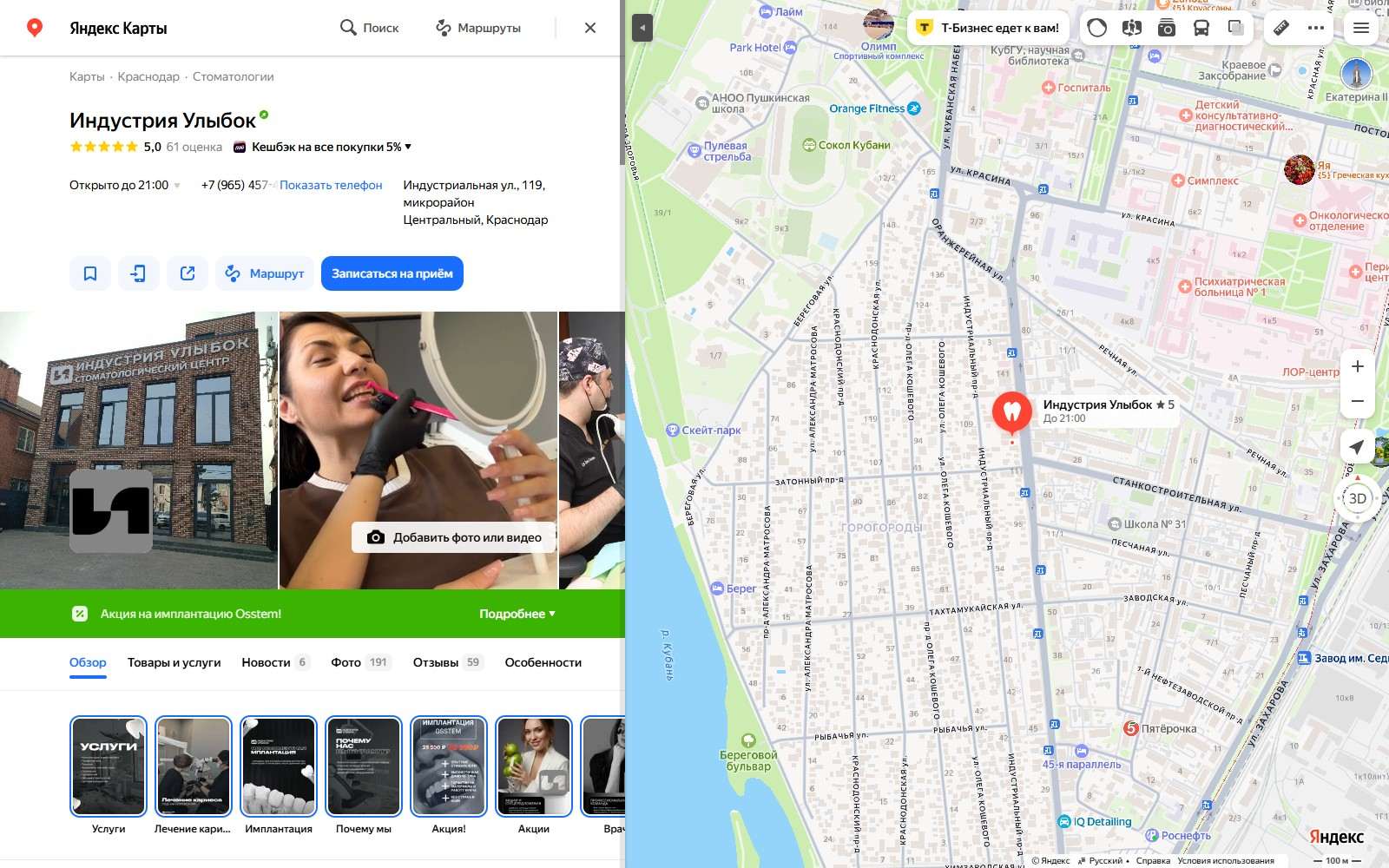Collapse the side panel arrow
This screenshot has width=1389, height=868.
pyautogui.click(x=642, y=28)
